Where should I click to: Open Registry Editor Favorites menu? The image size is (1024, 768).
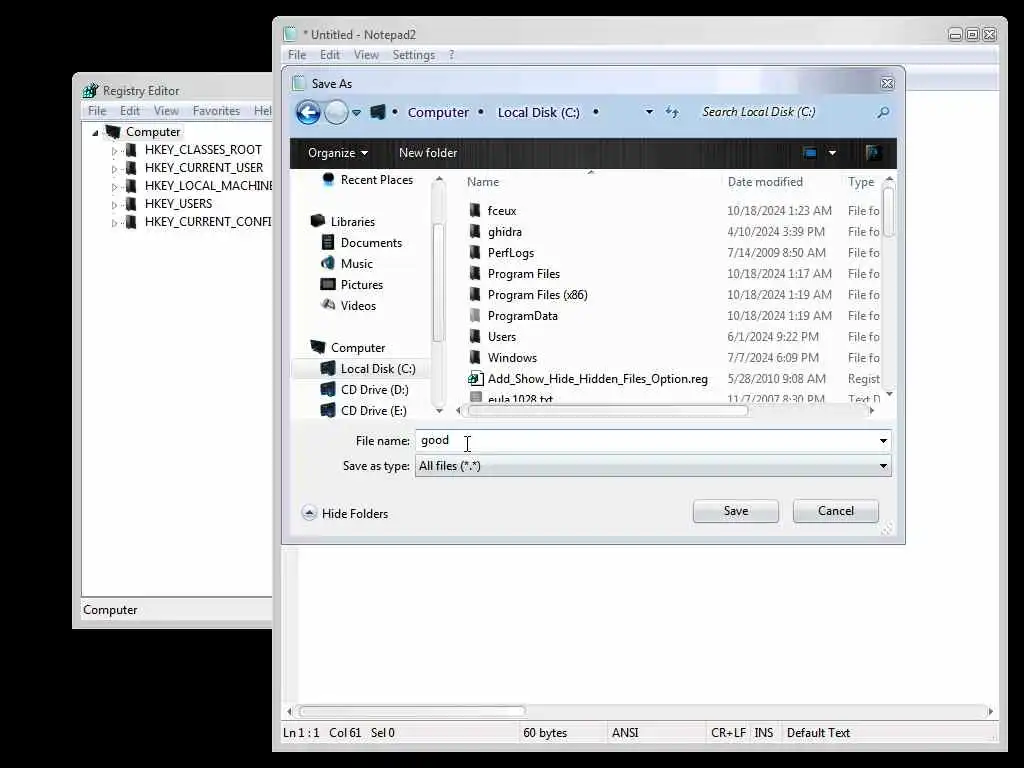pos(216,110)
